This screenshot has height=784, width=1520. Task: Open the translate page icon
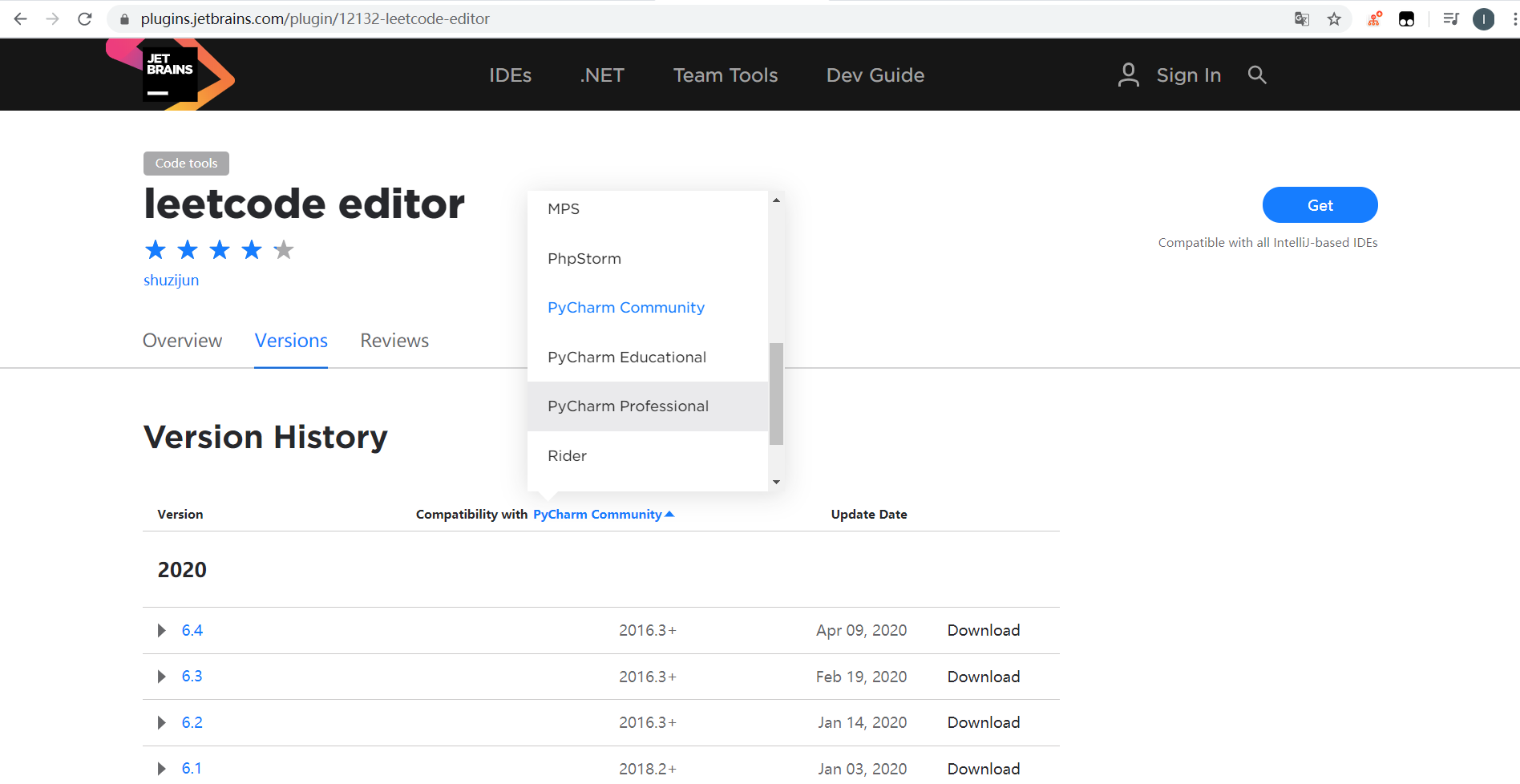(1302, 19)
